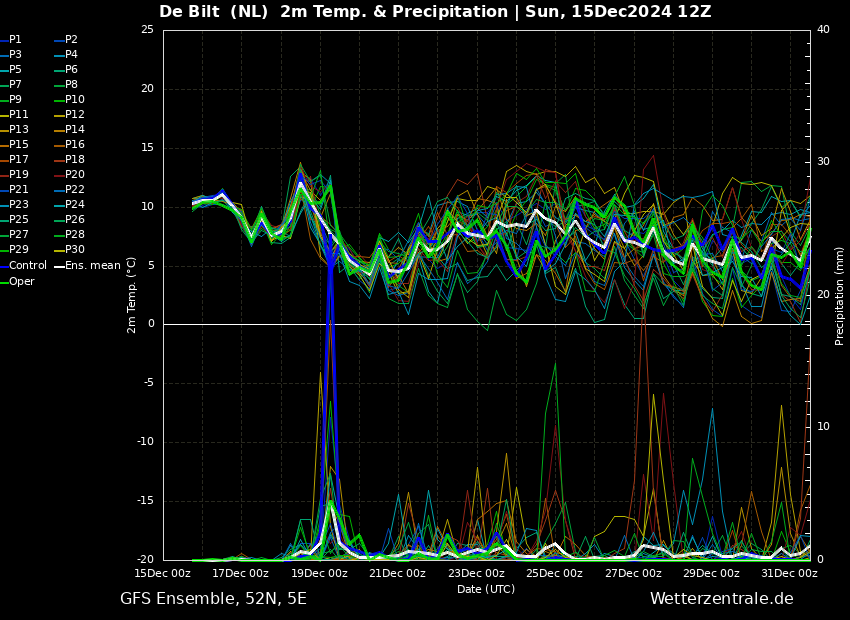Click the Ens. mean legend entry

click(x=92, y=266)
